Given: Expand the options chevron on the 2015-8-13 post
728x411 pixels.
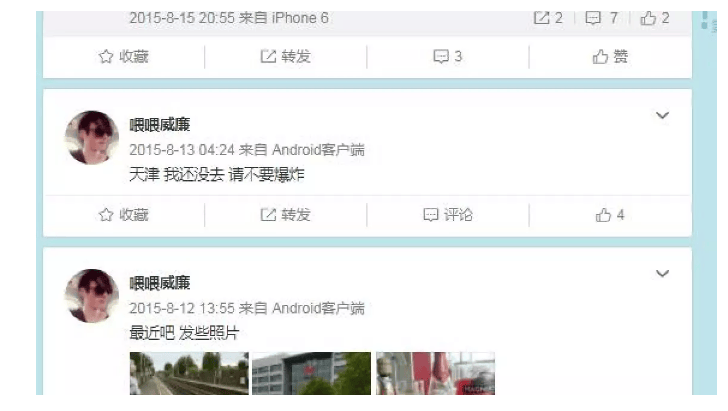Looking at the screenshot, I should coord(662,115).
